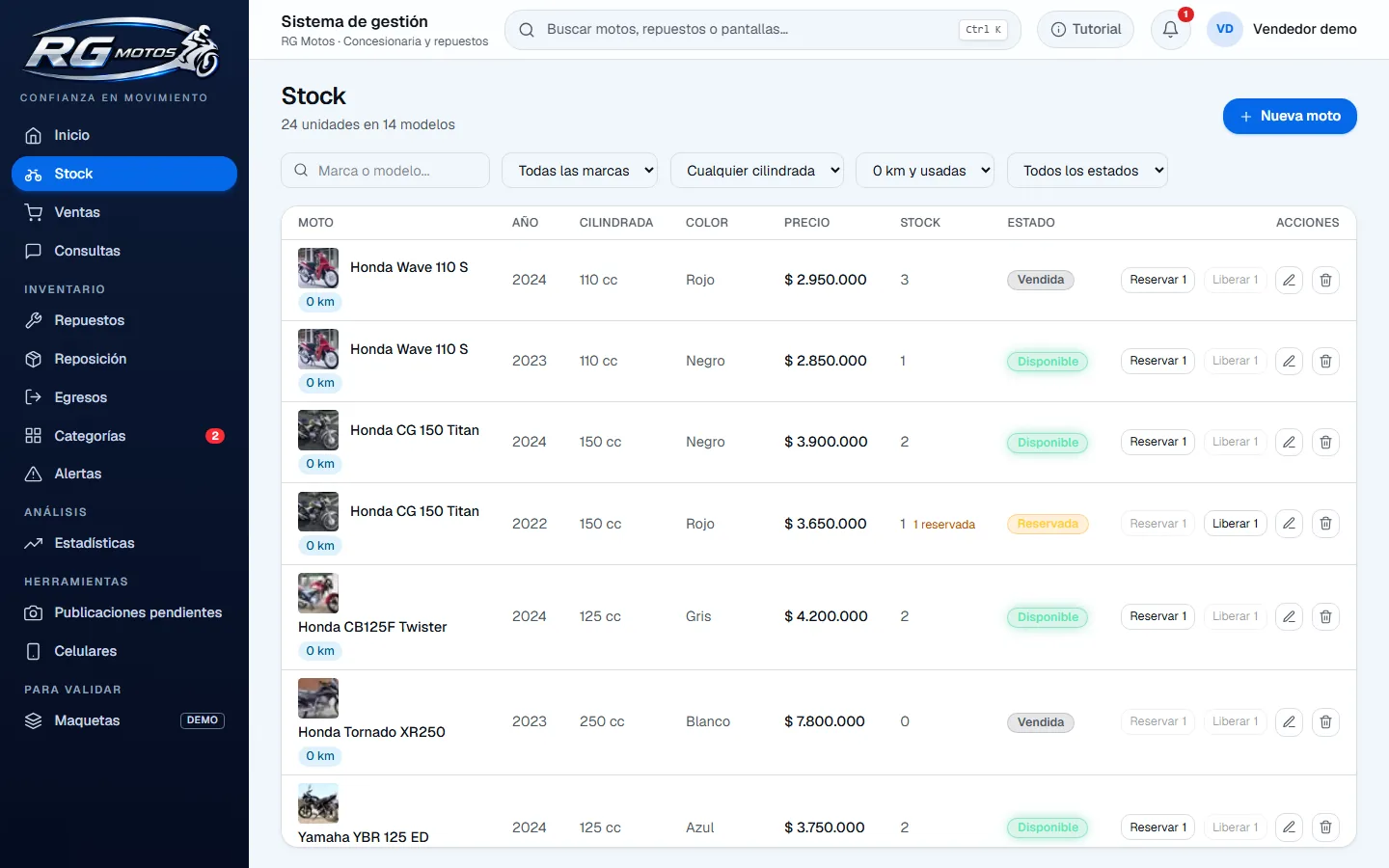Screen dimensions: 1389x868
Task: Delete the Honda Tornado XR250 row
Action: pyautogui.click(x=1325, y=721)
